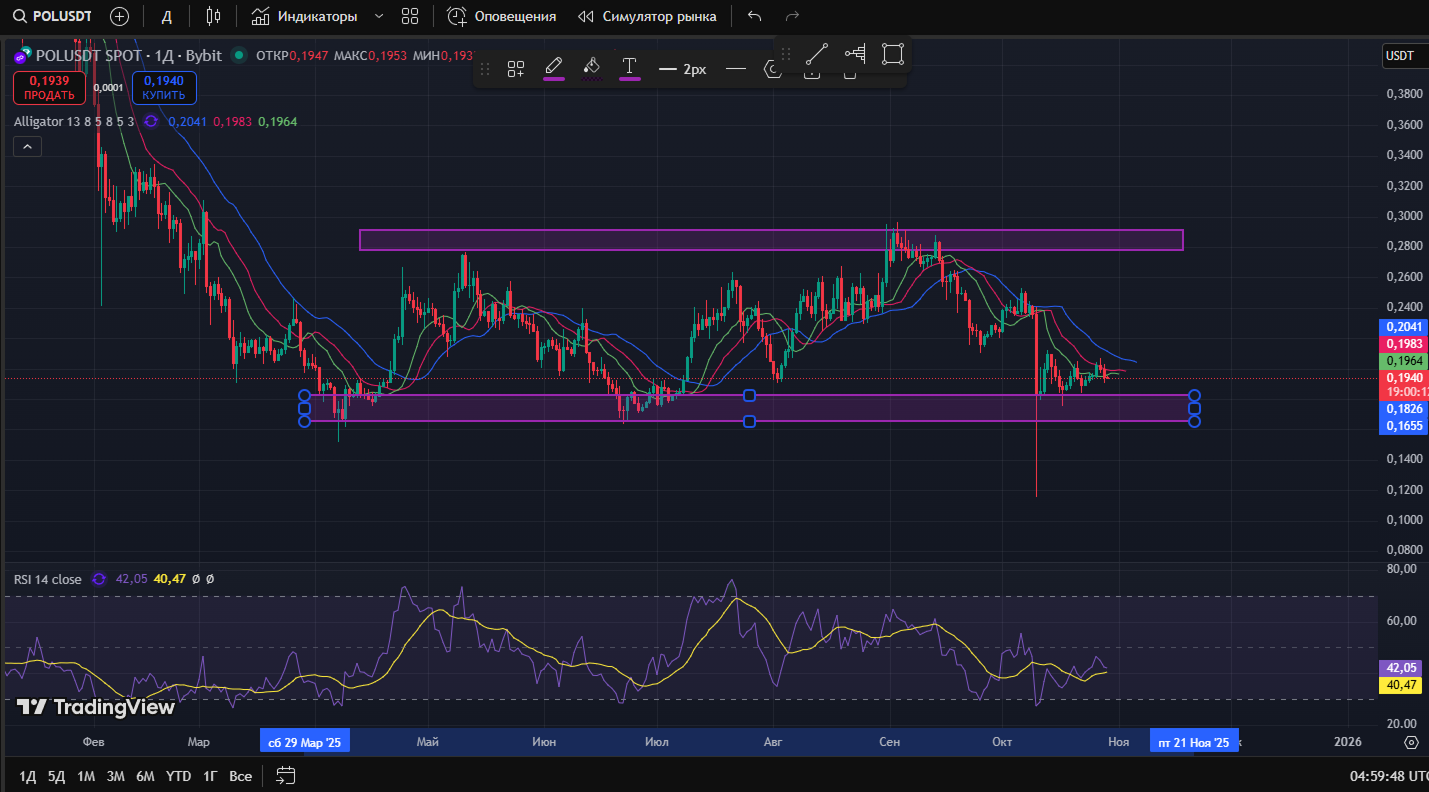Expand the Индикаторы favorites dropdown arrow
The height and width of the screenshot is (792, 1429).
(x=378, y=16)
